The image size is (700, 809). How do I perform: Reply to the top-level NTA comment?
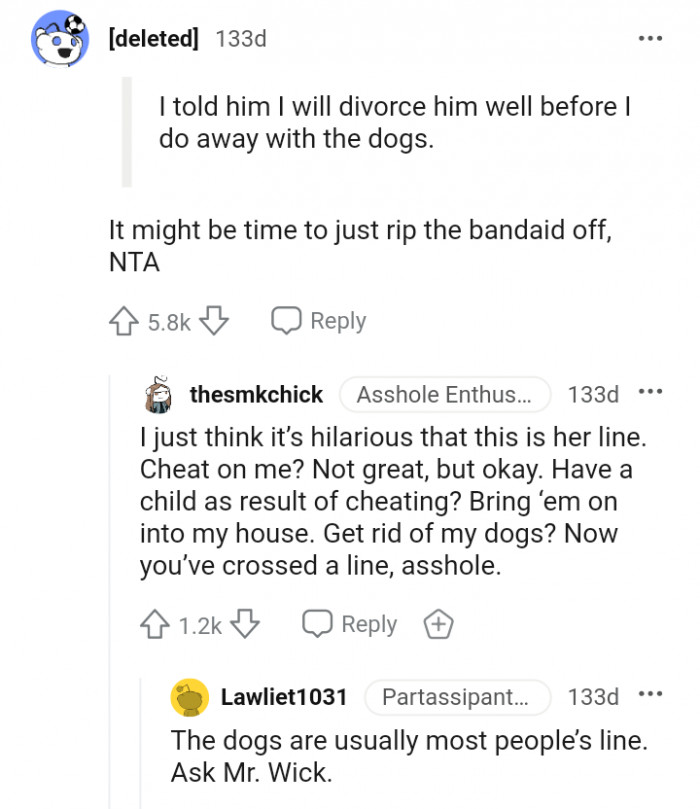click(320, 322)
